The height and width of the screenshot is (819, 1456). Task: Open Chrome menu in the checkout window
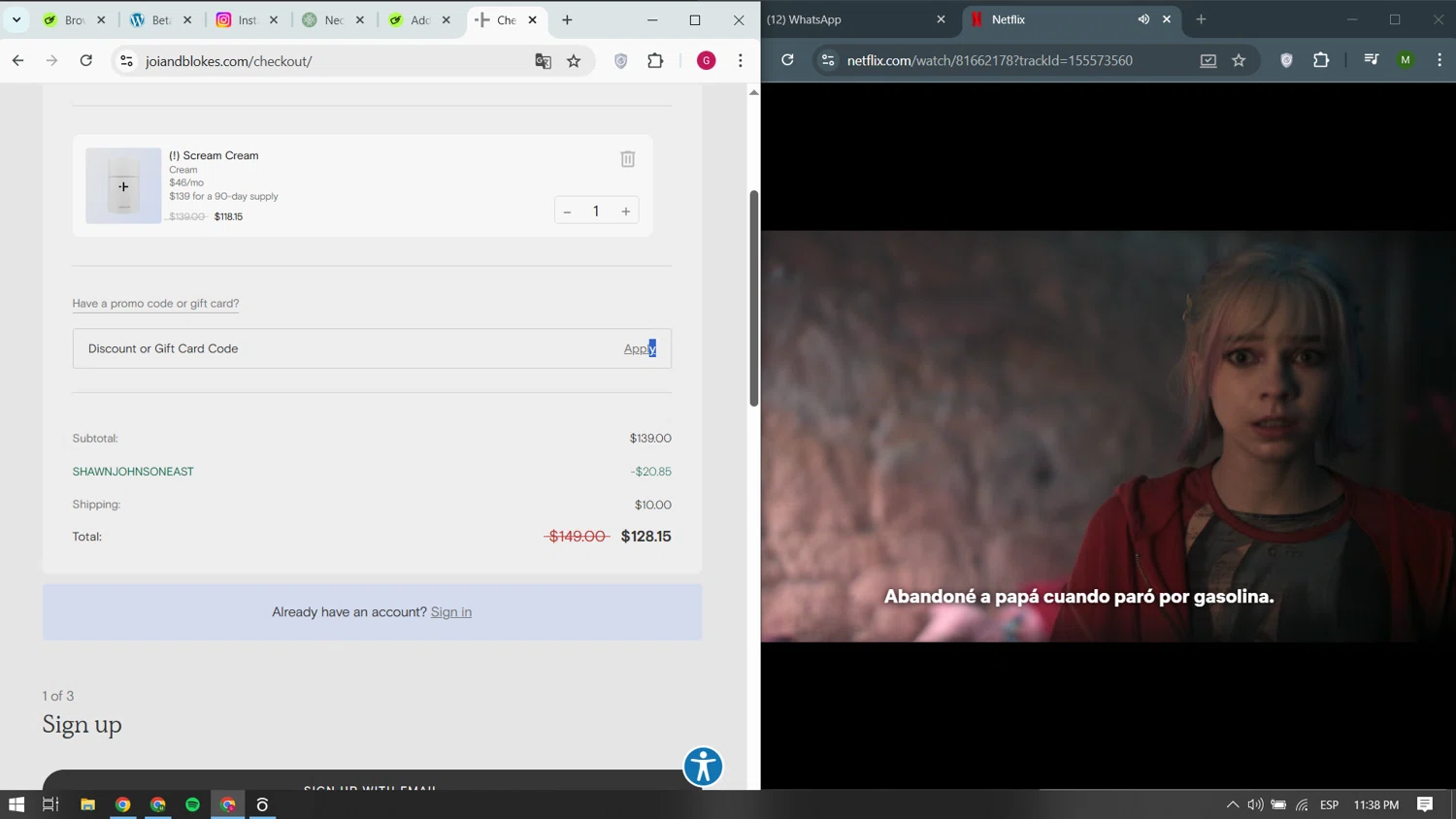(x=740, y=61)
